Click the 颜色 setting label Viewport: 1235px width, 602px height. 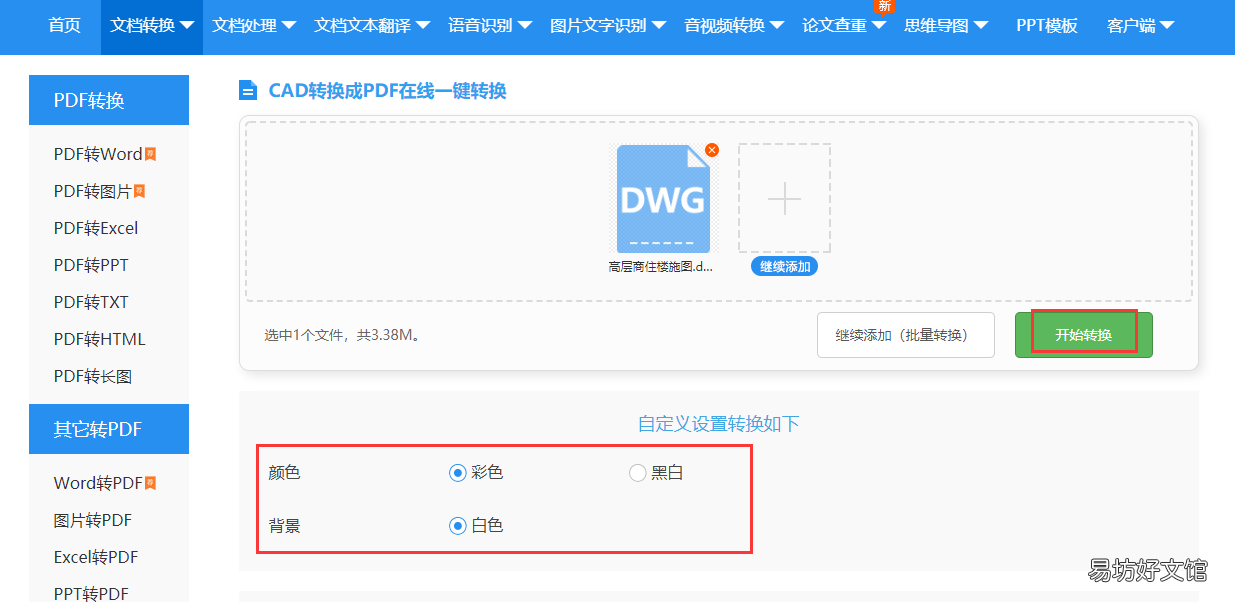(x=284, y=473)
